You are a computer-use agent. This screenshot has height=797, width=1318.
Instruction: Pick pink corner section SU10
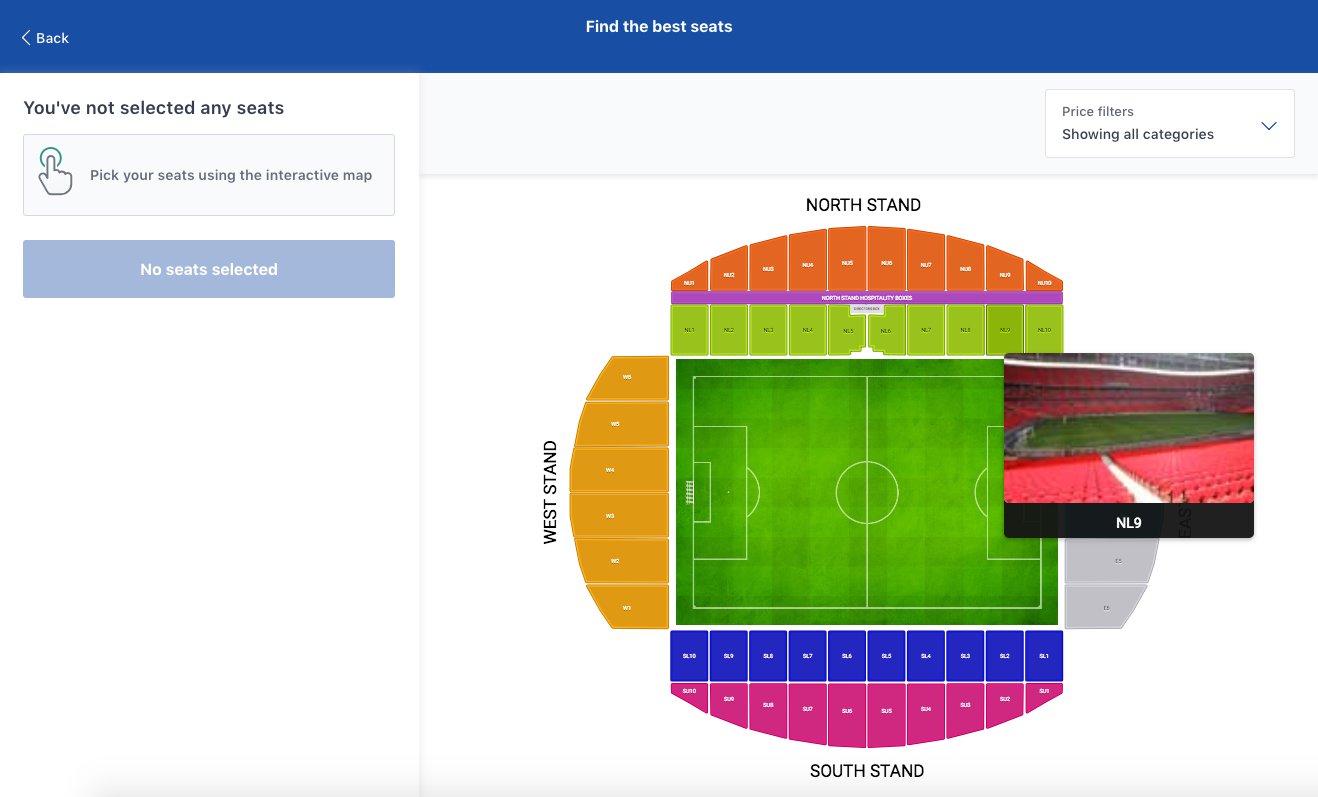pyautogui.click(x=689, y=694)
